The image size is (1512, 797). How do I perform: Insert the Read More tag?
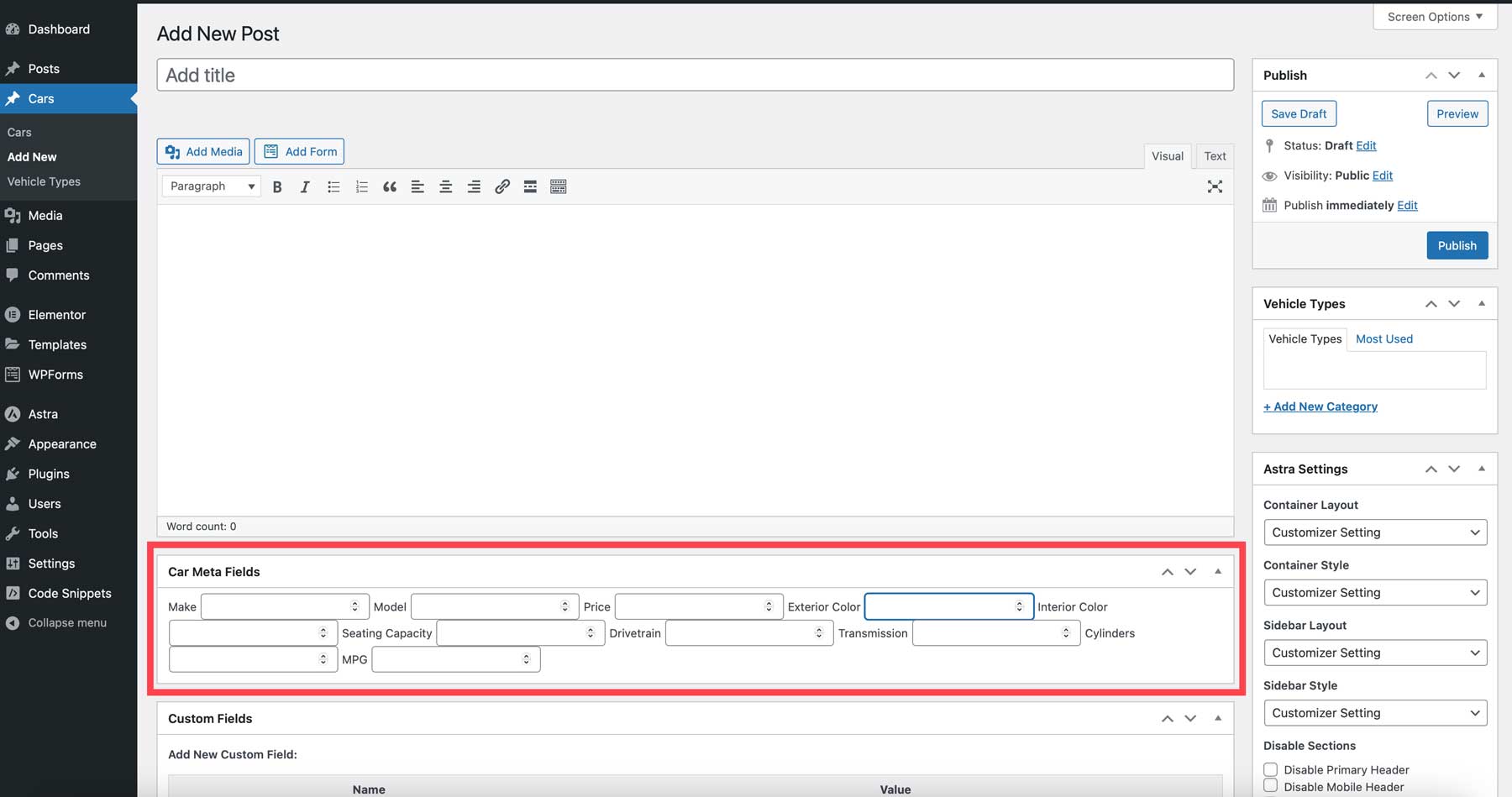point(530,186)
